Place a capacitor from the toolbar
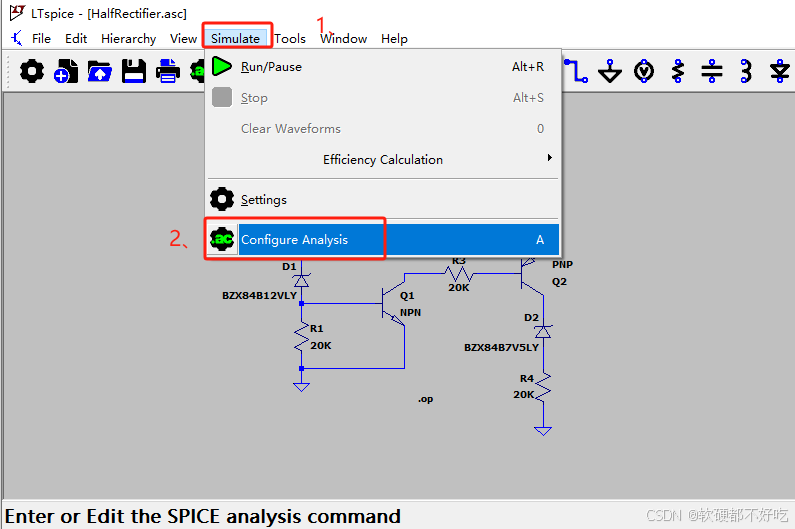 [x=712, y=71]
